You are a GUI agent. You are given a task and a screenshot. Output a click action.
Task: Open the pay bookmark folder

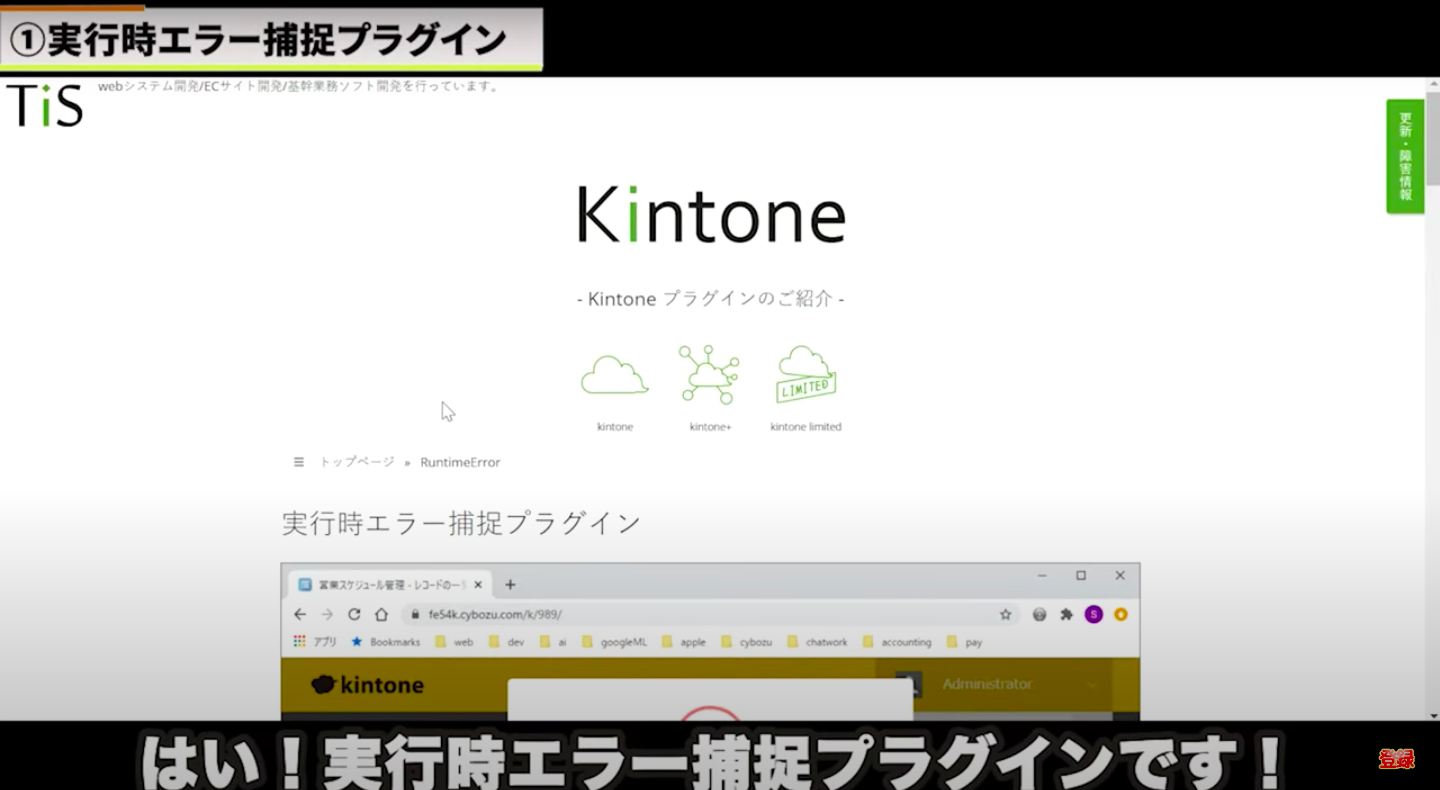[x=965, y=642]
